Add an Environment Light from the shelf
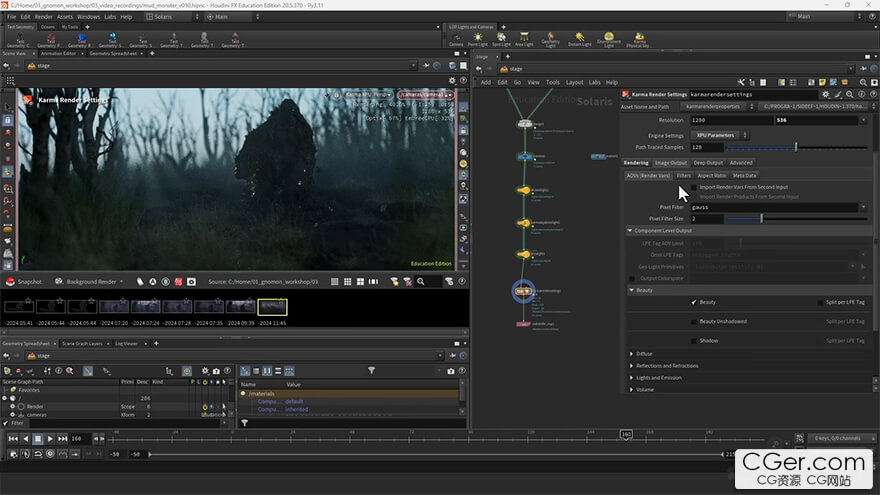The width and height of the screenshot is (880, 495). [x=609, y=39]
